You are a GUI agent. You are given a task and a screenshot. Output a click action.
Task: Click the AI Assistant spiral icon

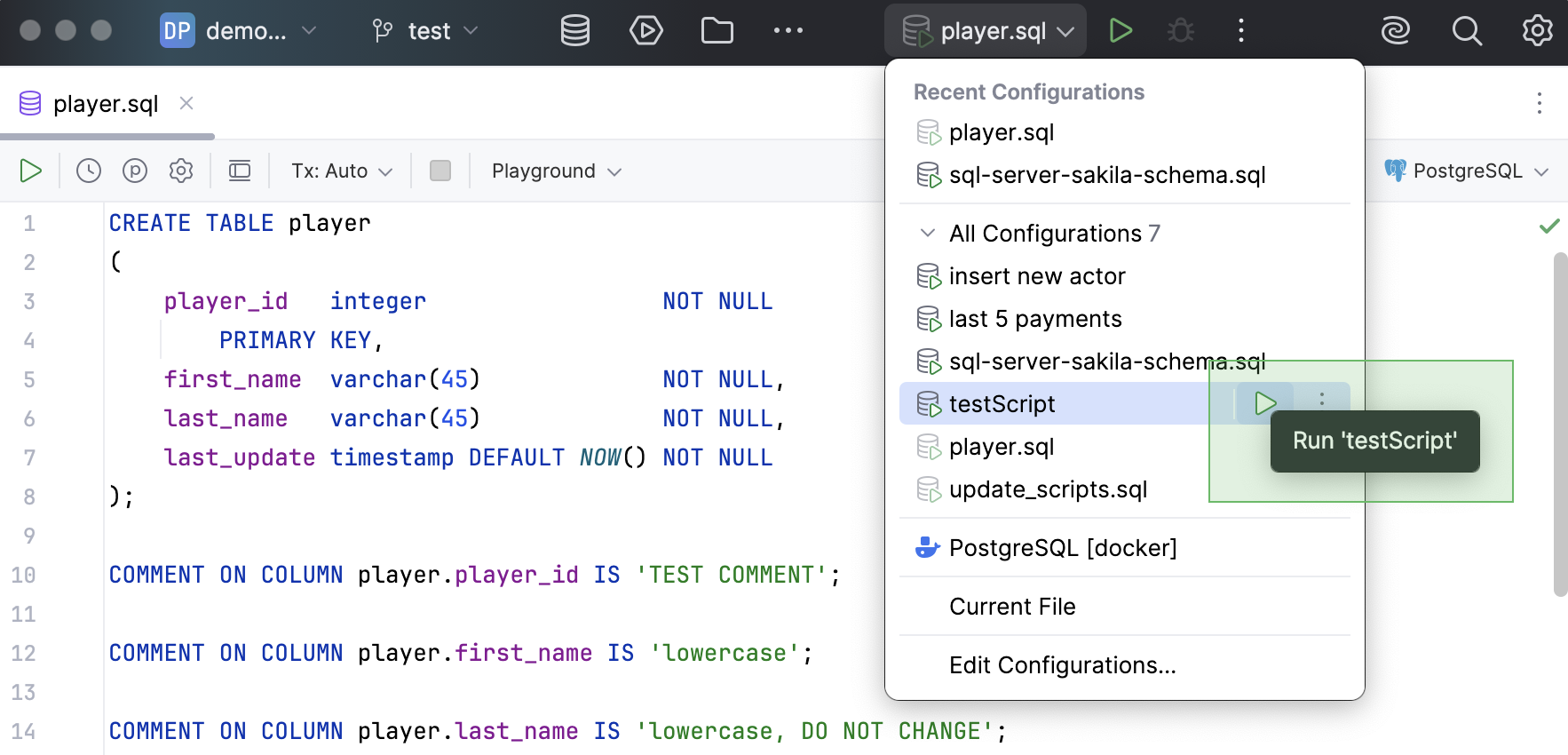(x=1395, y=31)
